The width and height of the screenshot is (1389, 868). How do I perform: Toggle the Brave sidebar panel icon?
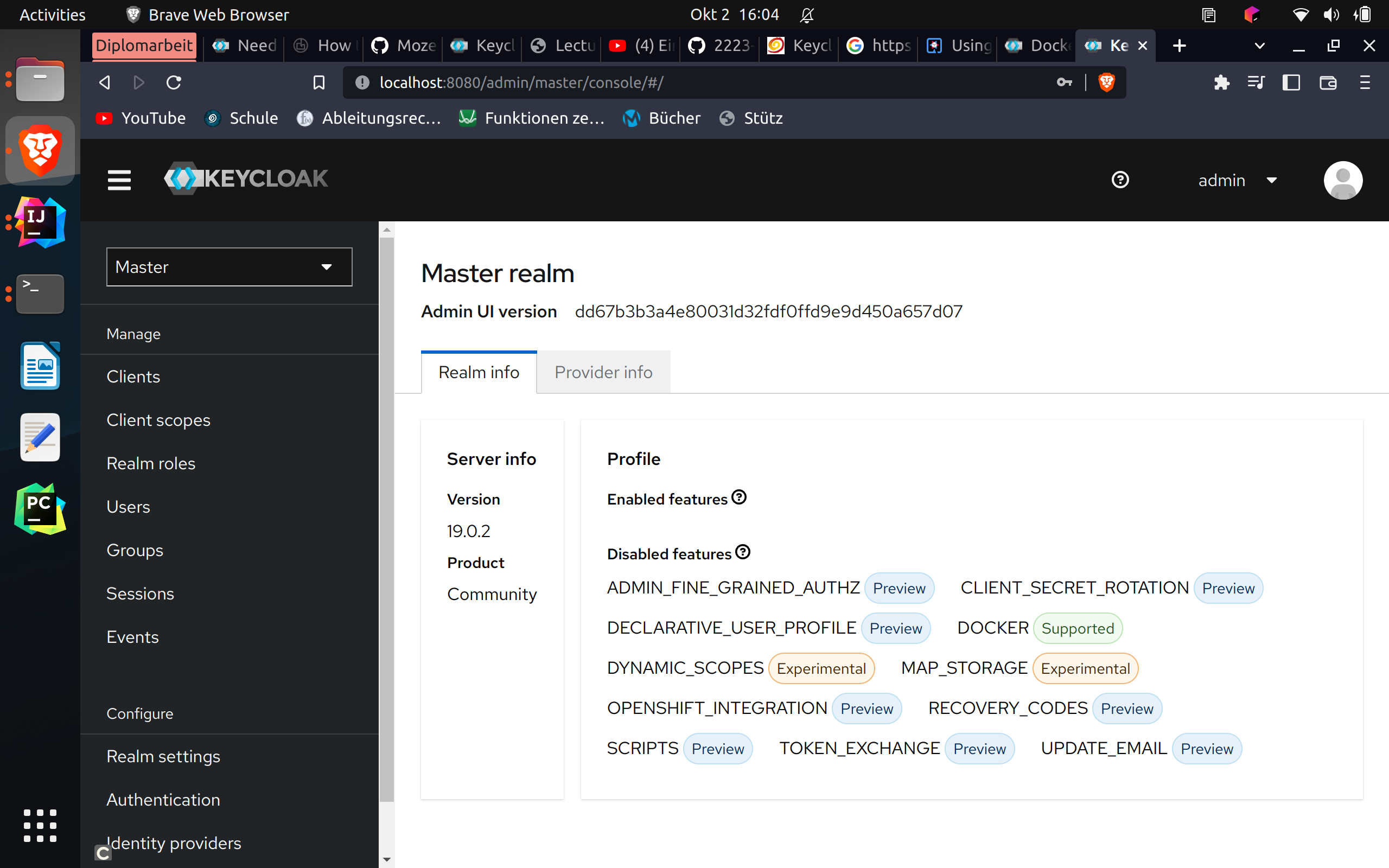pos(1290,82)
